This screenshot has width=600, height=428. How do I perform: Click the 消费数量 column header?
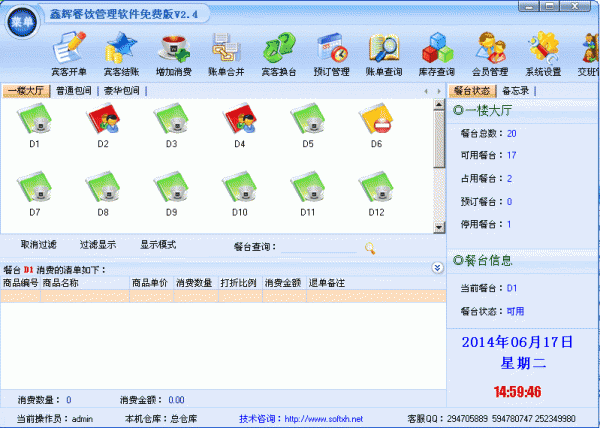coord(196,283)
